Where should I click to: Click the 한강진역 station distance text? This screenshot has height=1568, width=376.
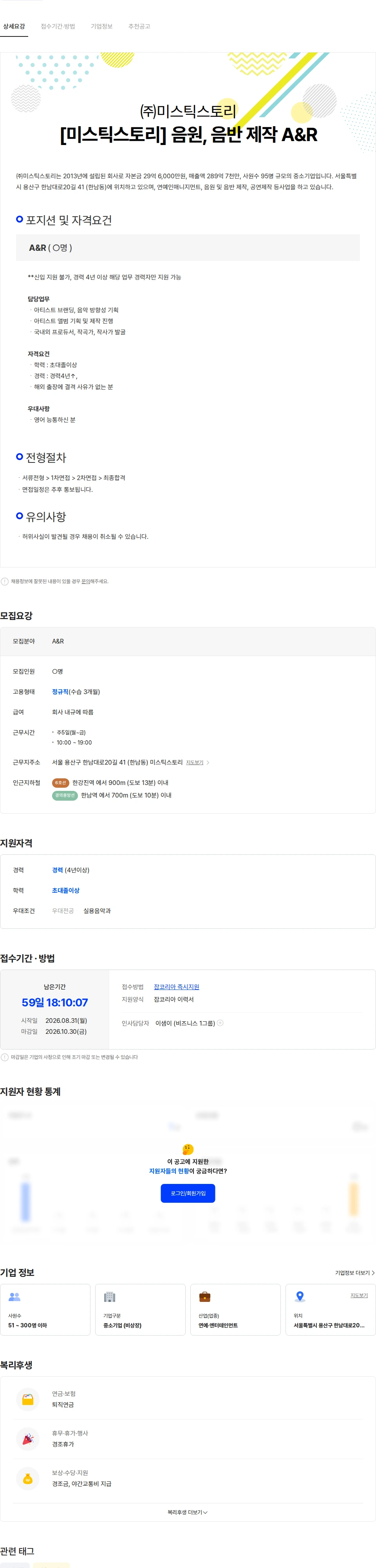click(x=121, y=783)
